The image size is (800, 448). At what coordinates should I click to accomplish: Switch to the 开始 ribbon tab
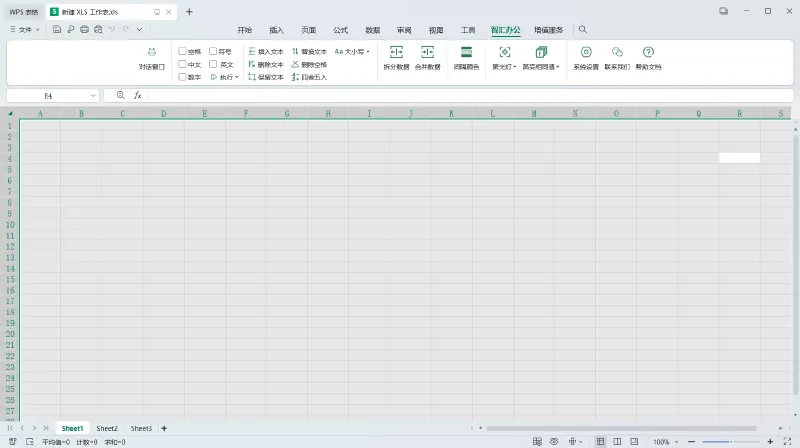pyautogui.click(x=245, y=30)
